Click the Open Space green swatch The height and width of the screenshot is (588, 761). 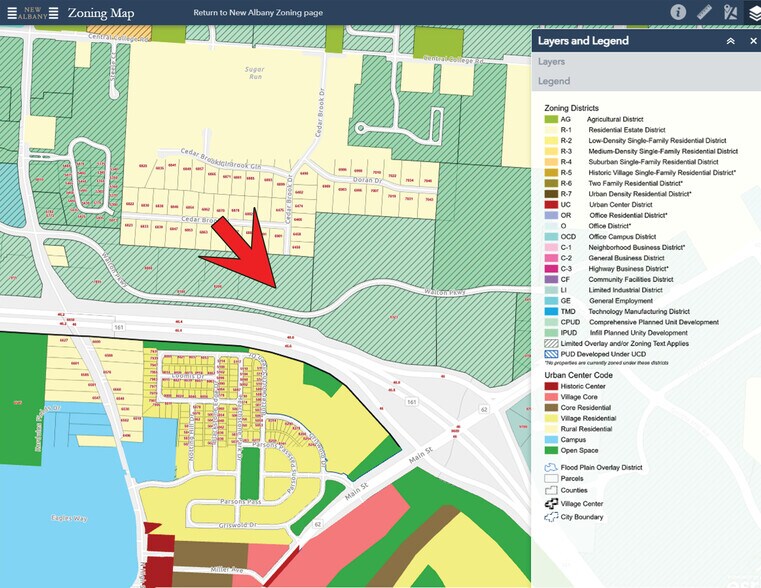pyautogui.click(x=552, y=449)
